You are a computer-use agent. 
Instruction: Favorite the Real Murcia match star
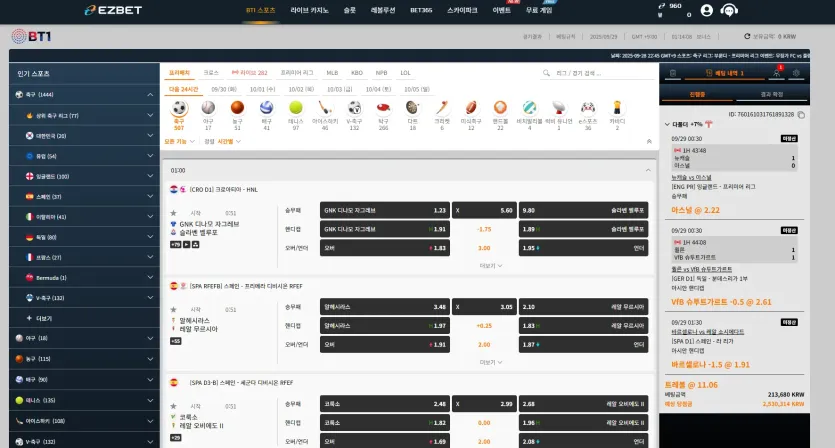click(x=173, y=309)
